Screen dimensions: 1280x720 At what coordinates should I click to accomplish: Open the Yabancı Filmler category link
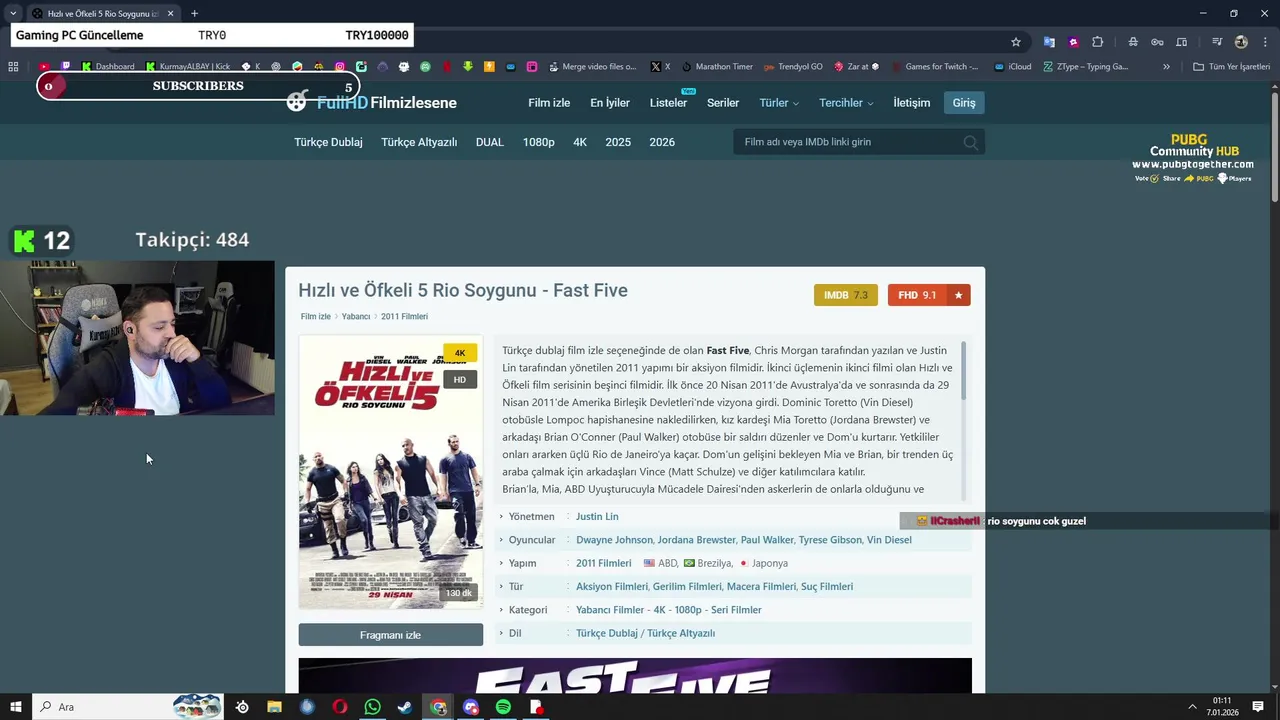click(610, 610)
